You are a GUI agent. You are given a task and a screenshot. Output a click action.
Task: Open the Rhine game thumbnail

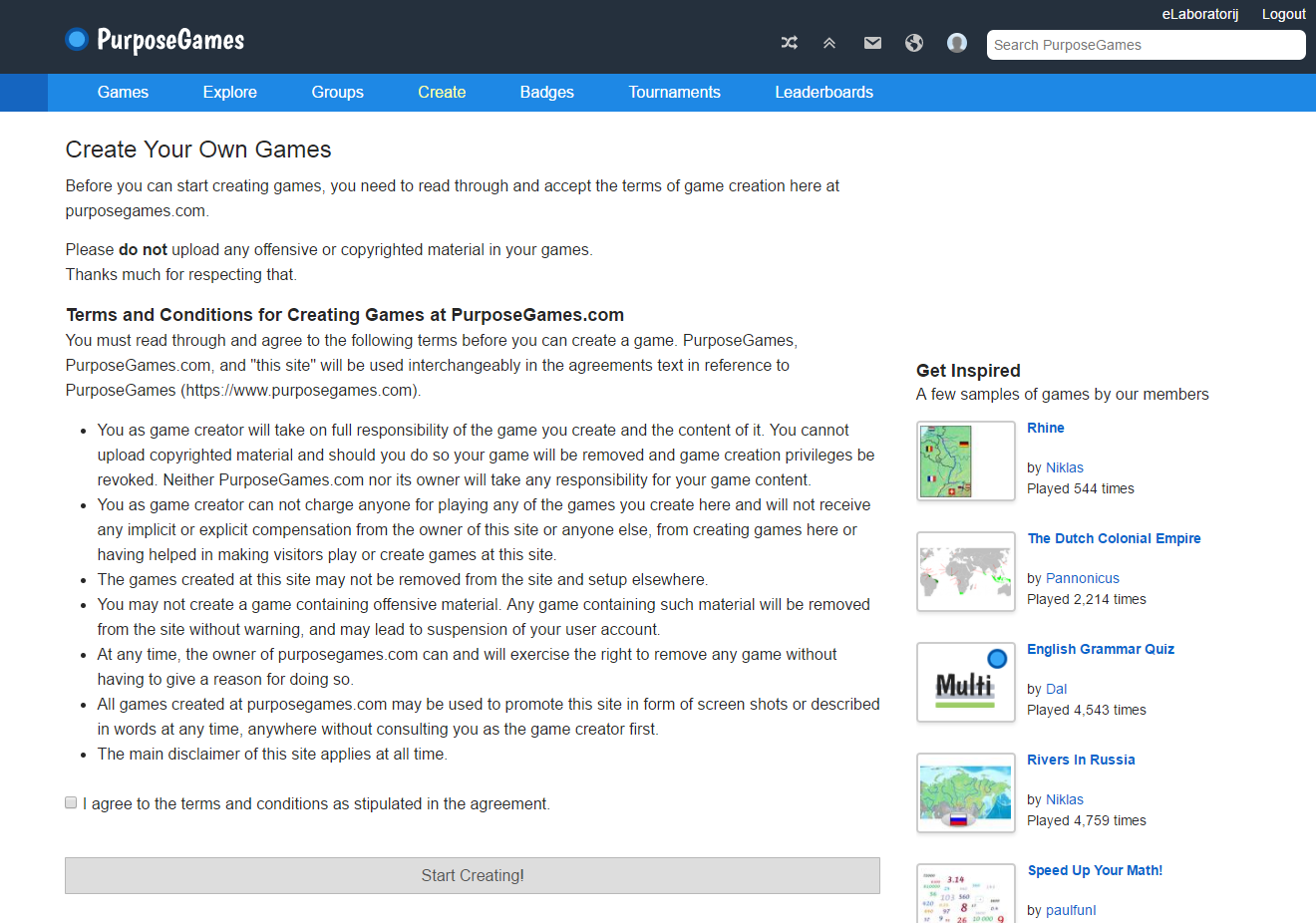coord(965,461)
